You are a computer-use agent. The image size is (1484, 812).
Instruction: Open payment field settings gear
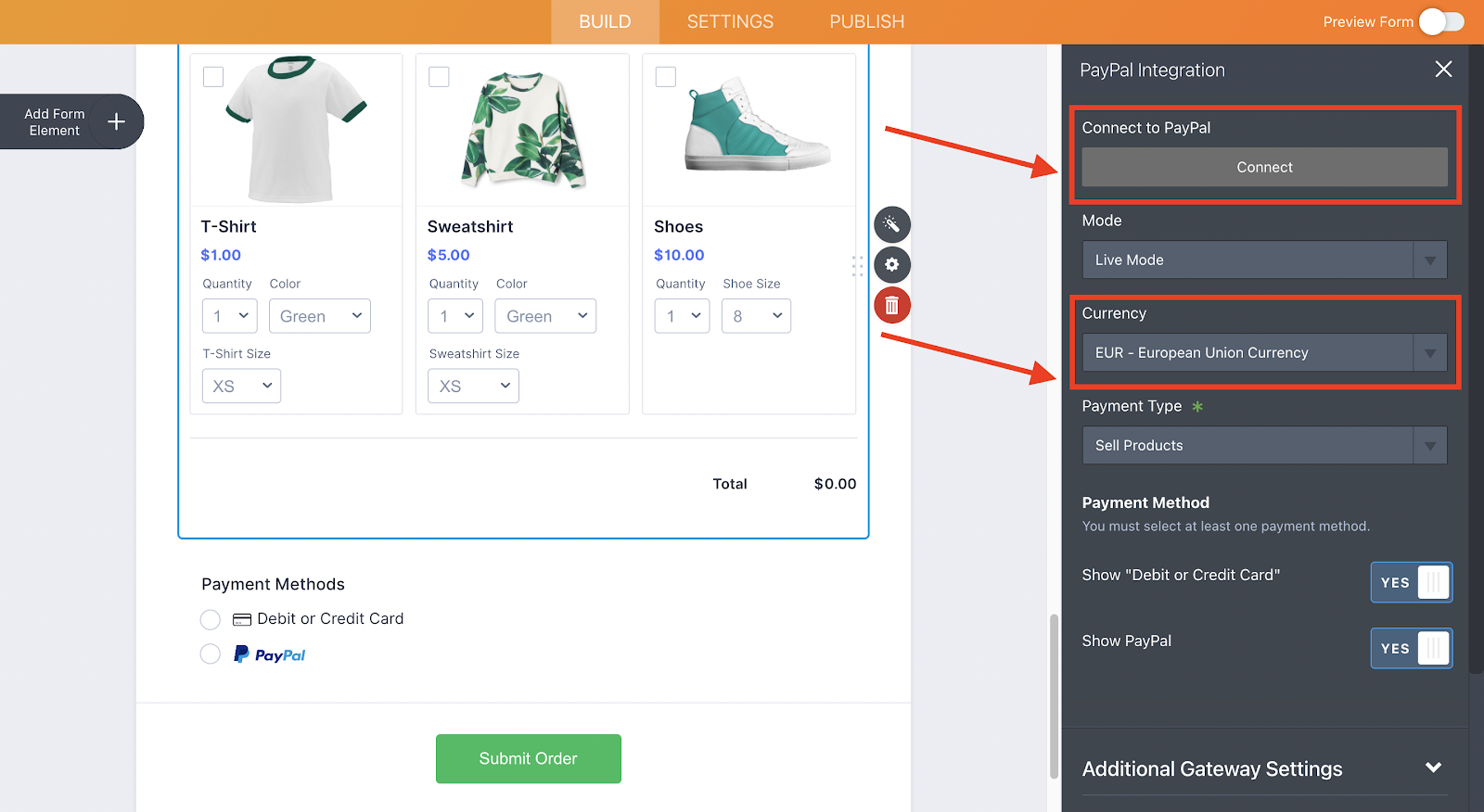tap(891, 265)
